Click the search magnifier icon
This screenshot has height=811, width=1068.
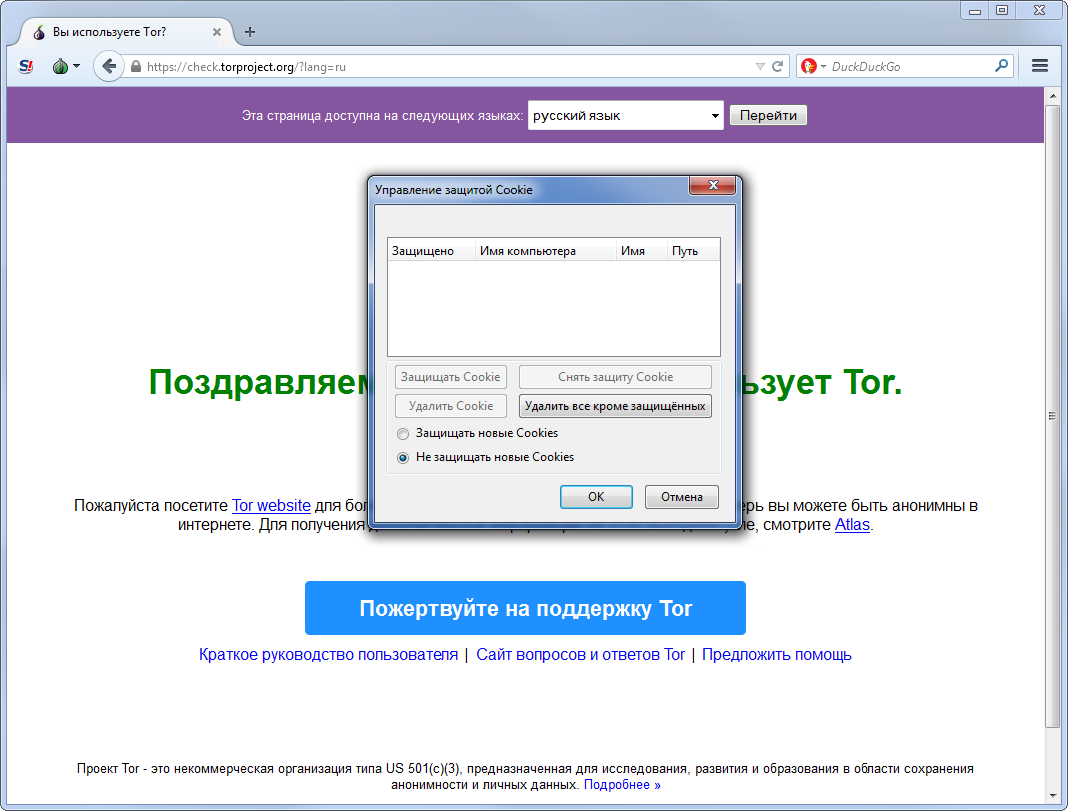coord(1001,66)
